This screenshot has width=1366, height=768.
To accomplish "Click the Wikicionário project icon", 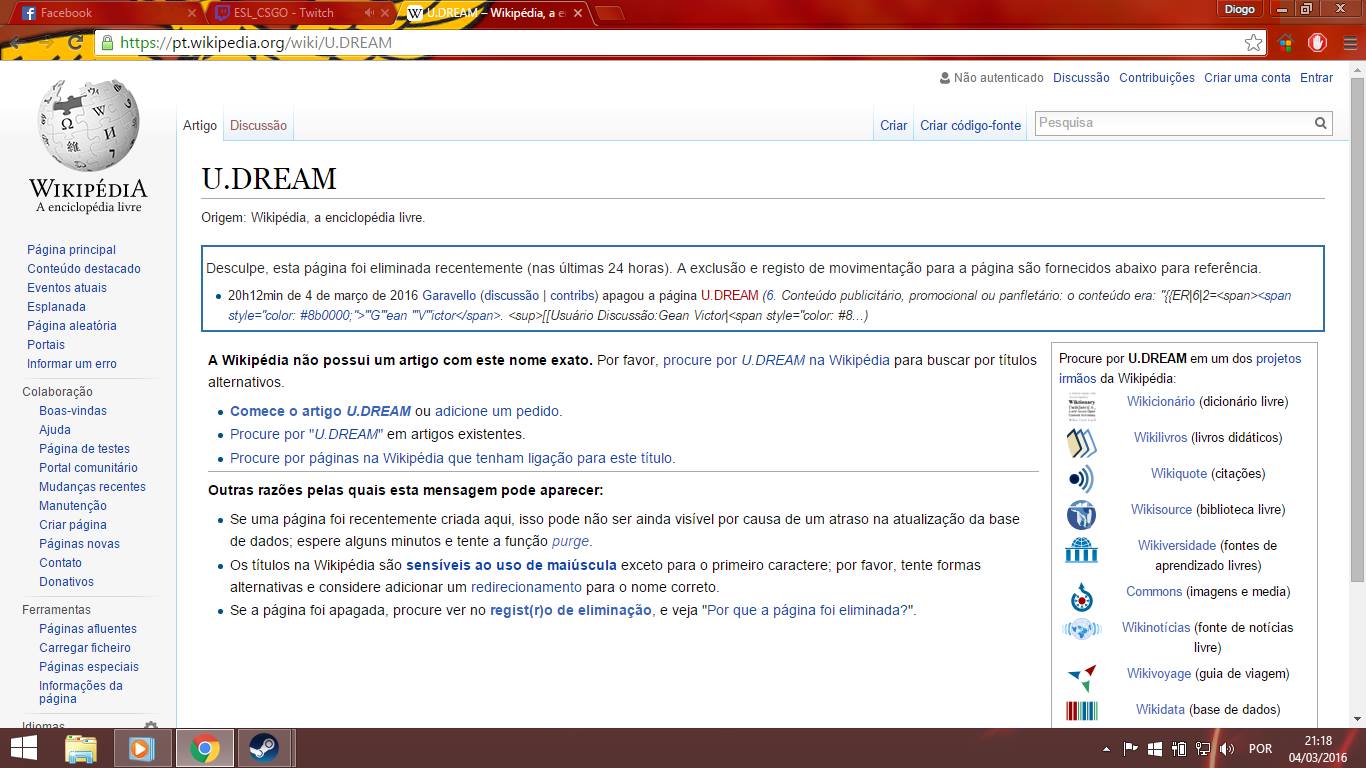I will click(x=1081, y=406).
